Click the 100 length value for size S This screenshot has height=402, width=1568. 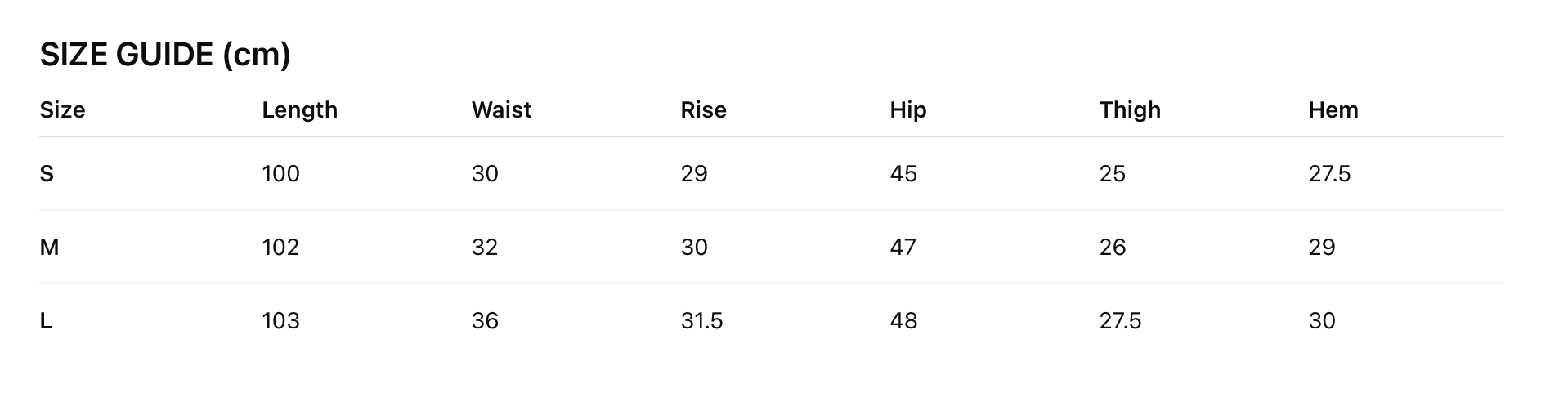(280, 173)
